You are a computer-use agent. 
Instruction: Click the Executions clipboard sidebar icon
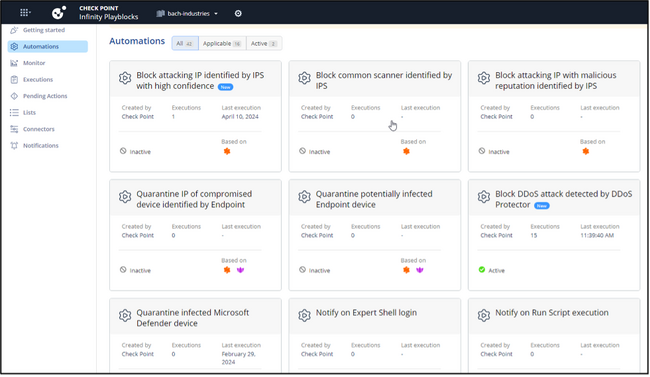(14, 80)
